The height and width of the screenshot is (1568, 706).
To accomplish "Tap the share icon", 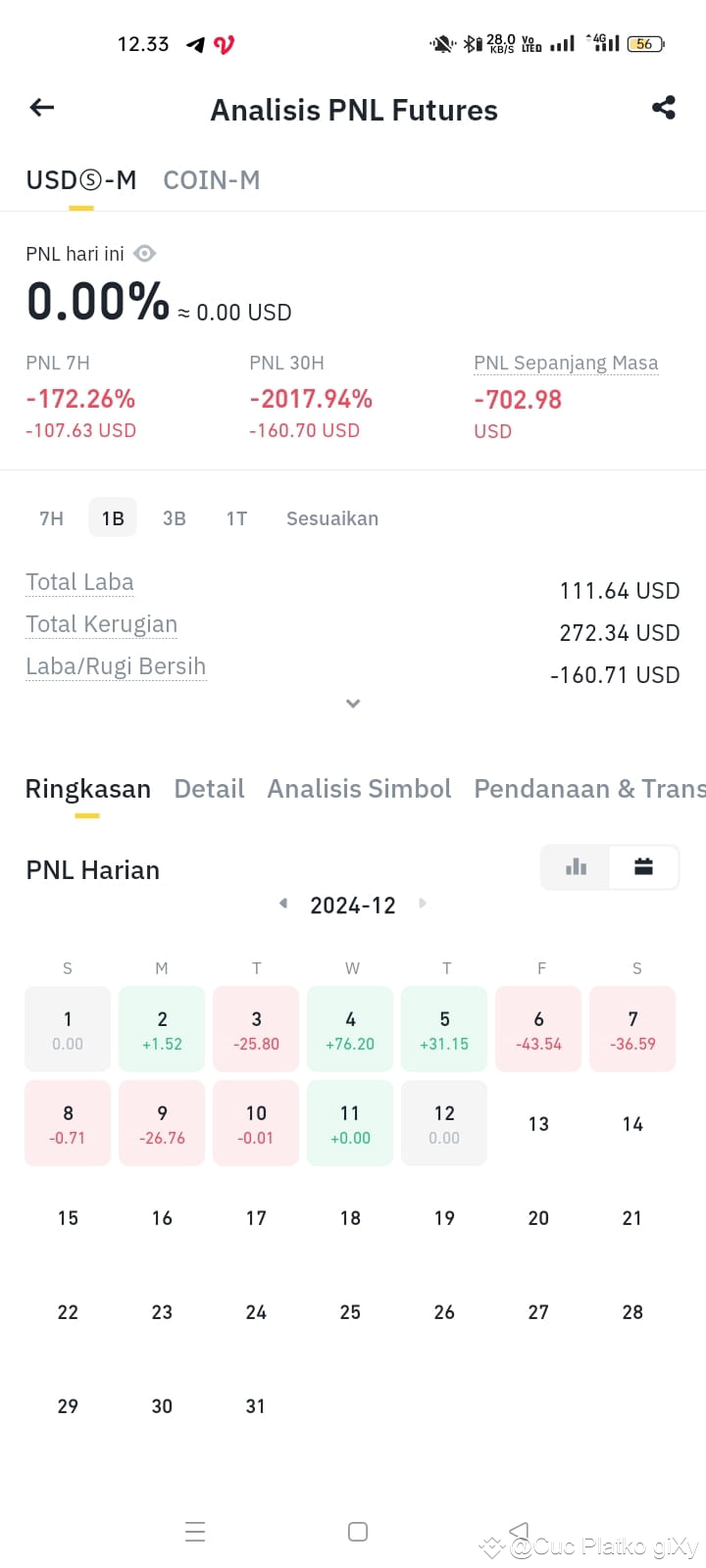I will (664, 108).
